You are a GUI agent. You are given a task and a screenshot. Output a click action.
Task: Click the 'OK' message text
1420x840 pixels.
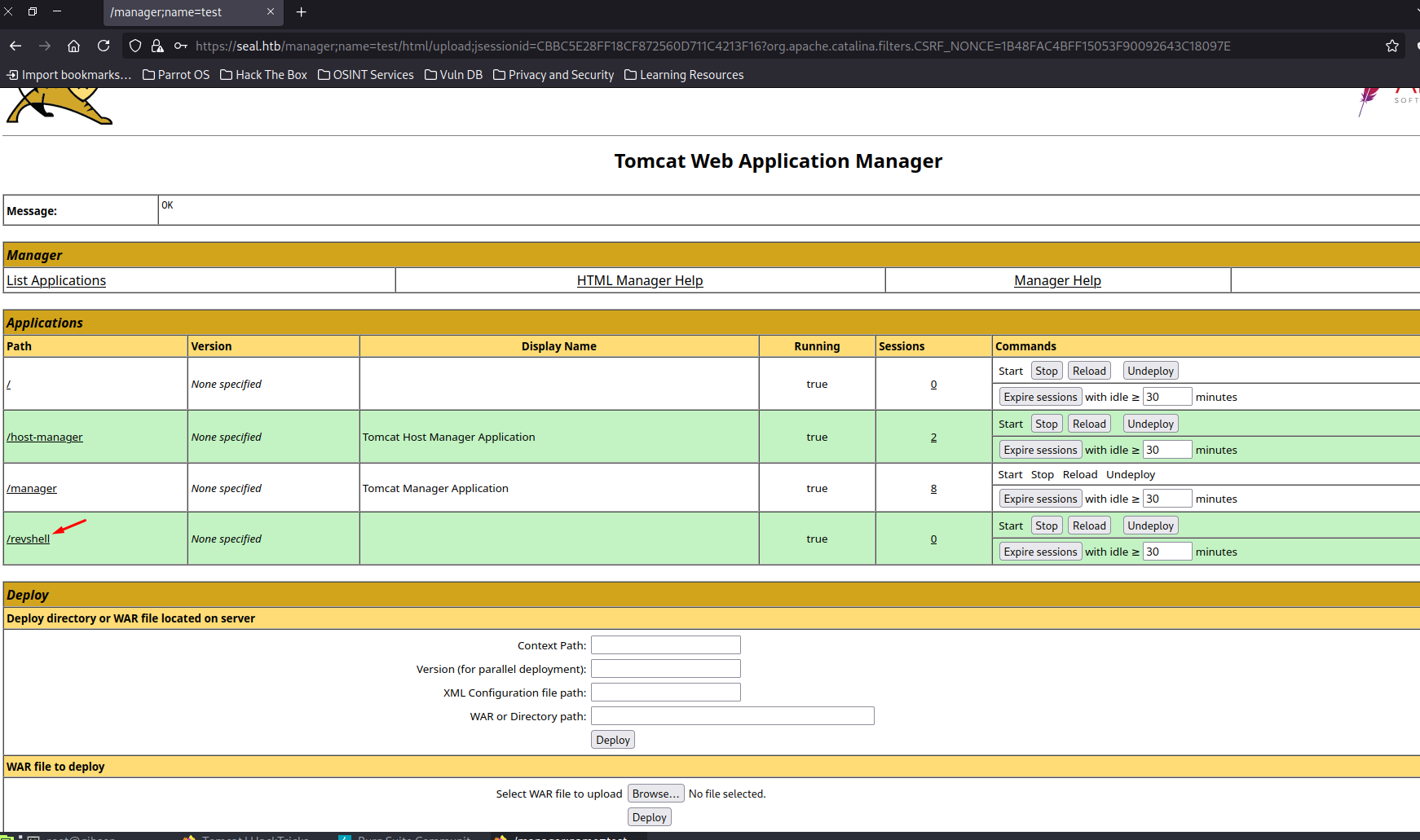167,205
